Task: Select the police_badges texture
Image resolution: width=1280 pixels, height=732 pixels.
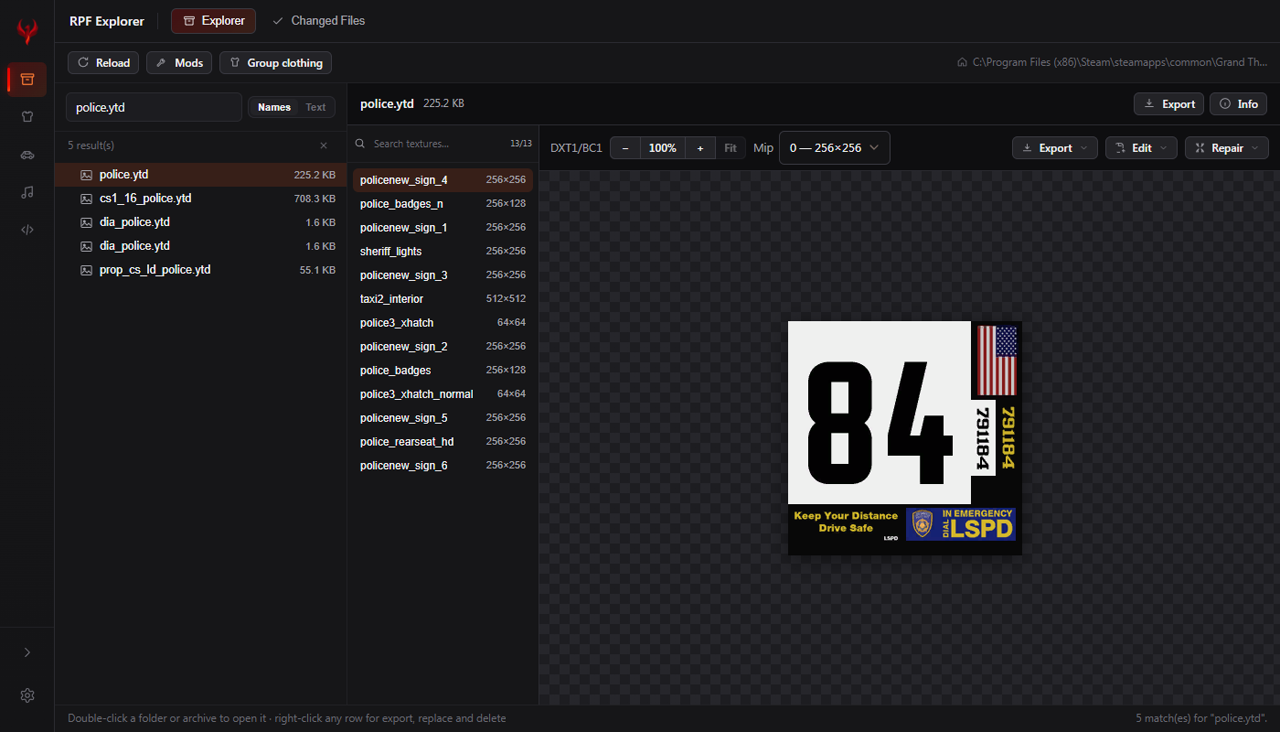Action: point(442,370)
